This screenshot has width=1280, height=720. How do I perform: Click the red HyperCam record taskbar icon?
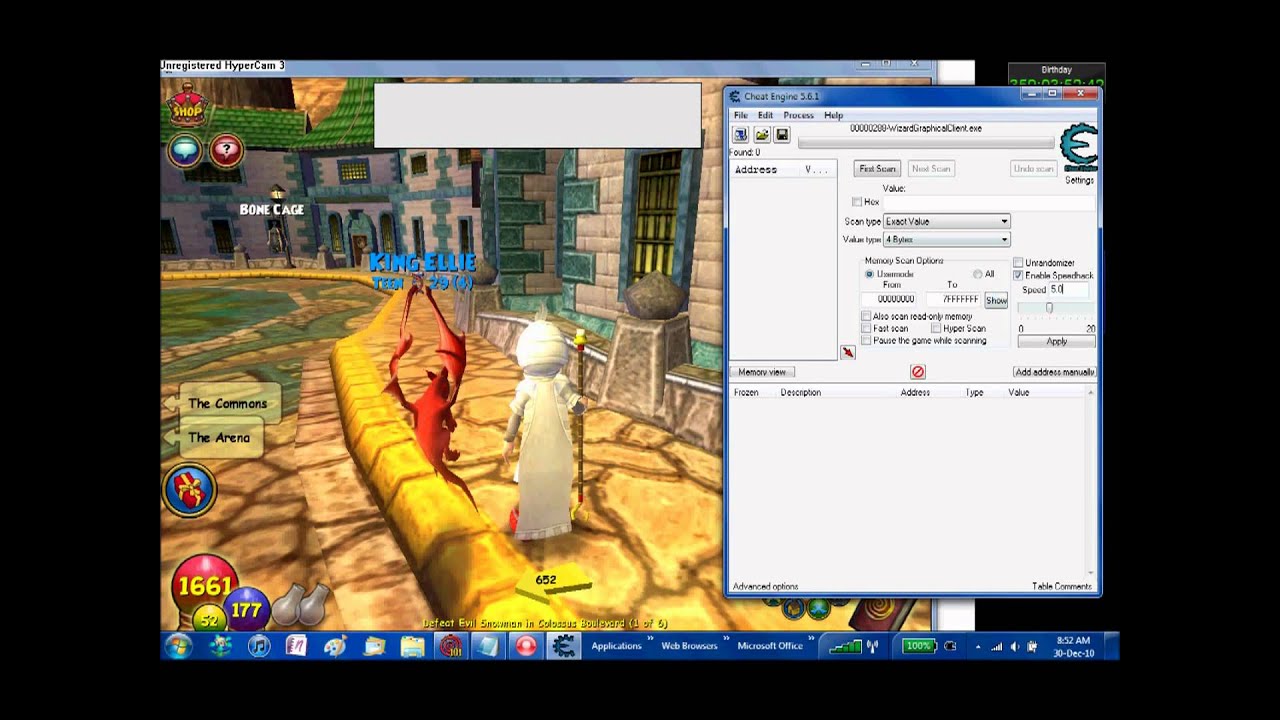coord(526,646)
